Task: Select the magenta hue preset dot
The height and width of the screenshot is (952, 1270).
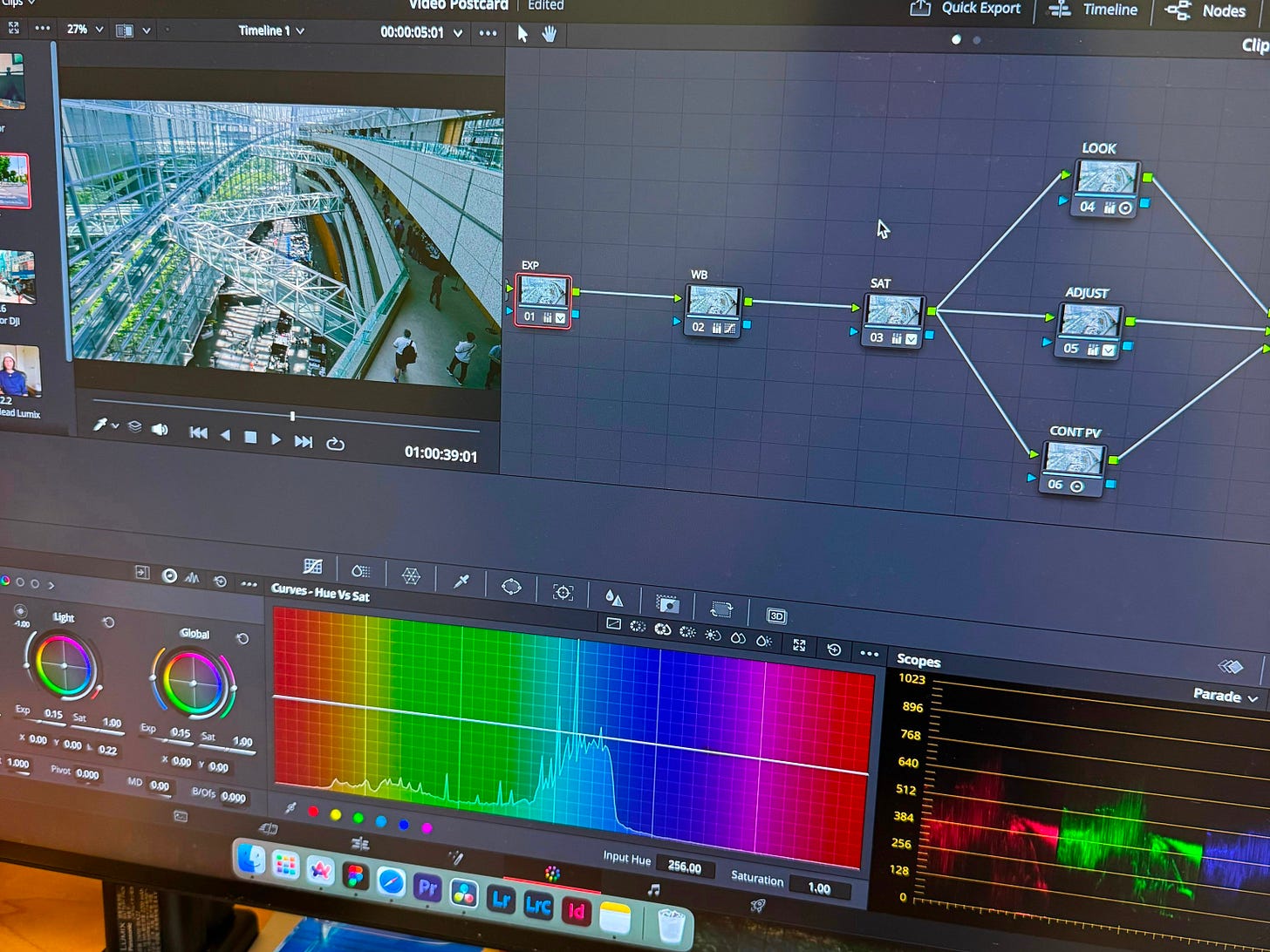Action: click(427, 827)
